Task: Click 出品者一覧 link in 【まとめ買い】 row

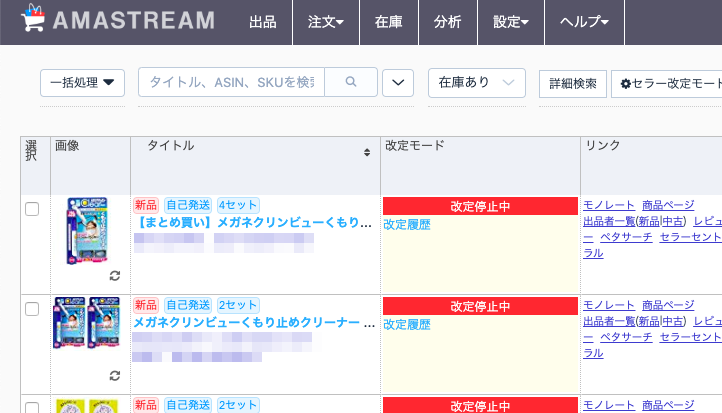Action: (609, 221)
